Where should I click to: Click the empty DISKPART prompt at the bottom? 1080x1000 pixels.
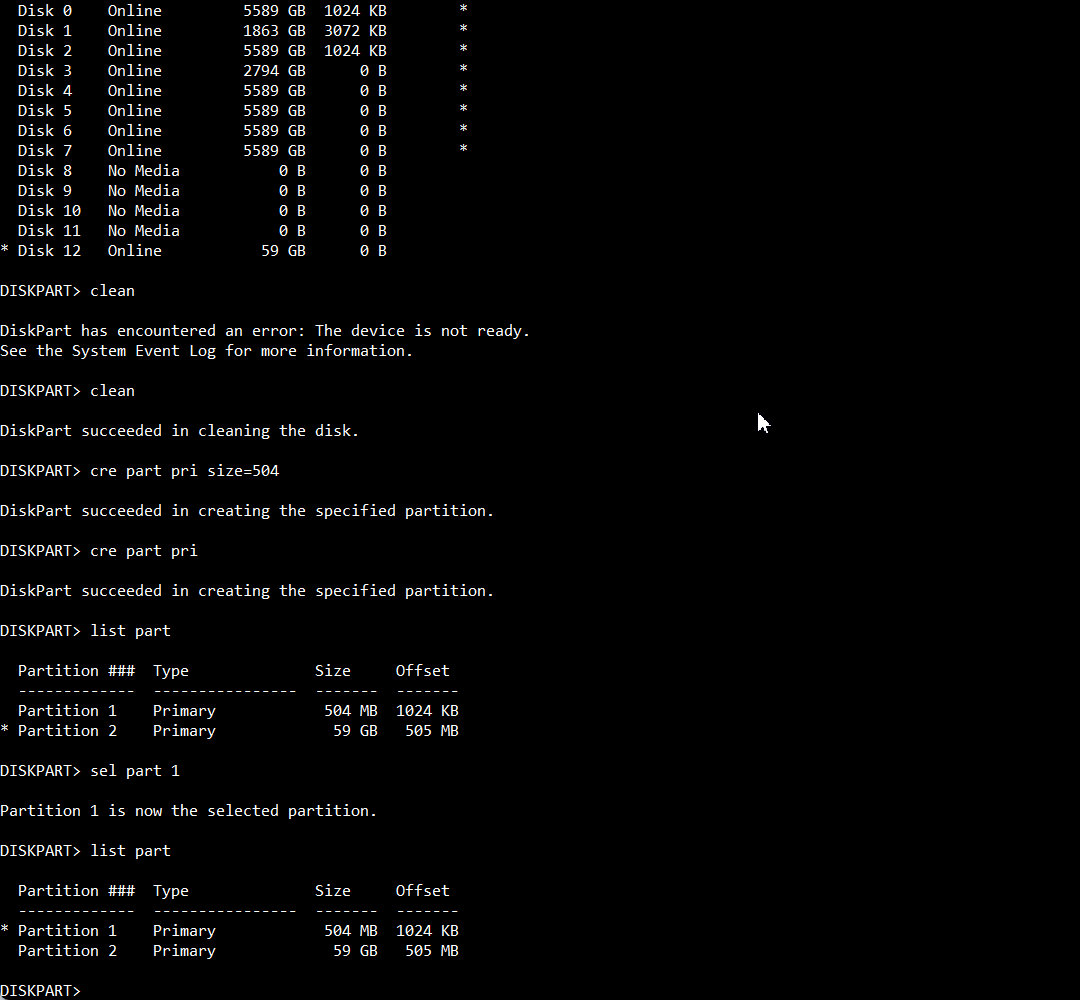pos(41,990)
